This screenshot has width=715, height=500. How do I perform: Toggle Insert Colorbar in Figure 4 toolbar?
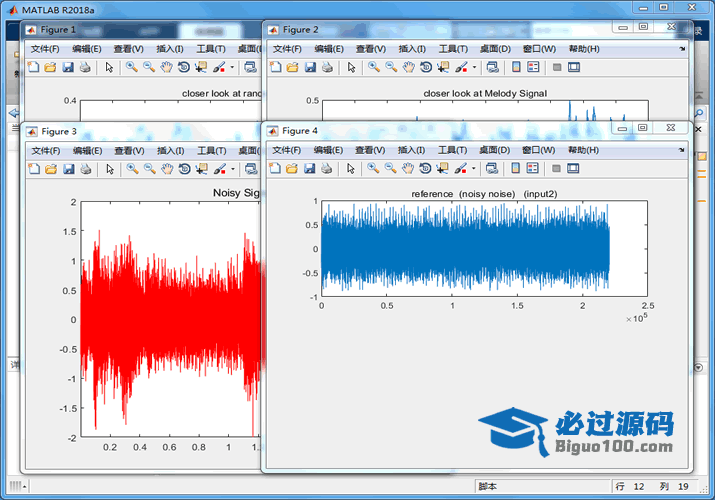pyautogui.click(x=516, y=169)
